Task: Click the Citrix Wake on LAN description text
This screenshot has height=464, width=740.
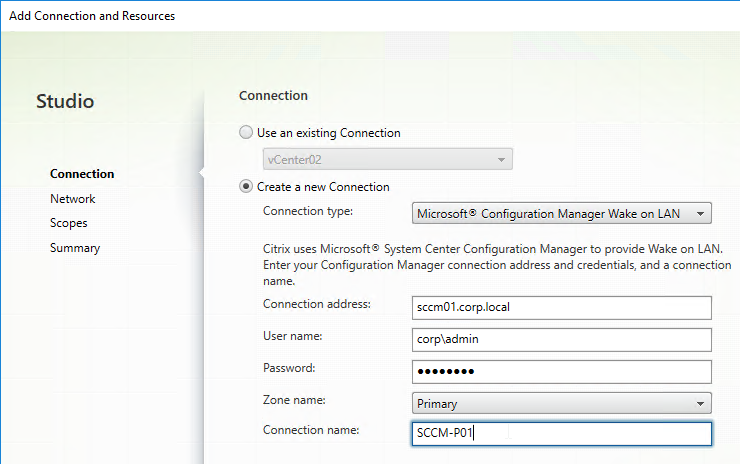Action: [497, 265]
